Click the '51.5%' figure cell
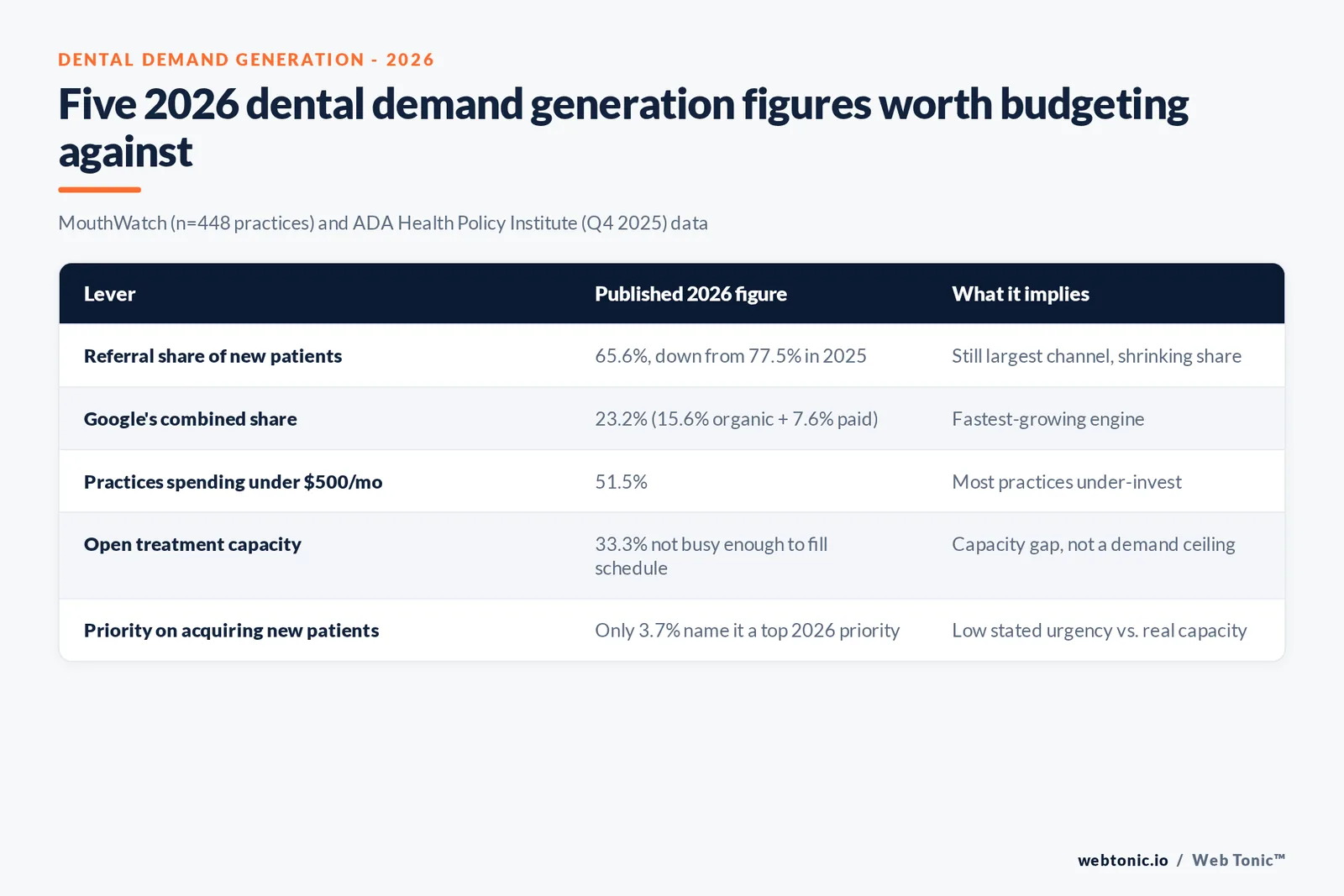 coord(621,482)
